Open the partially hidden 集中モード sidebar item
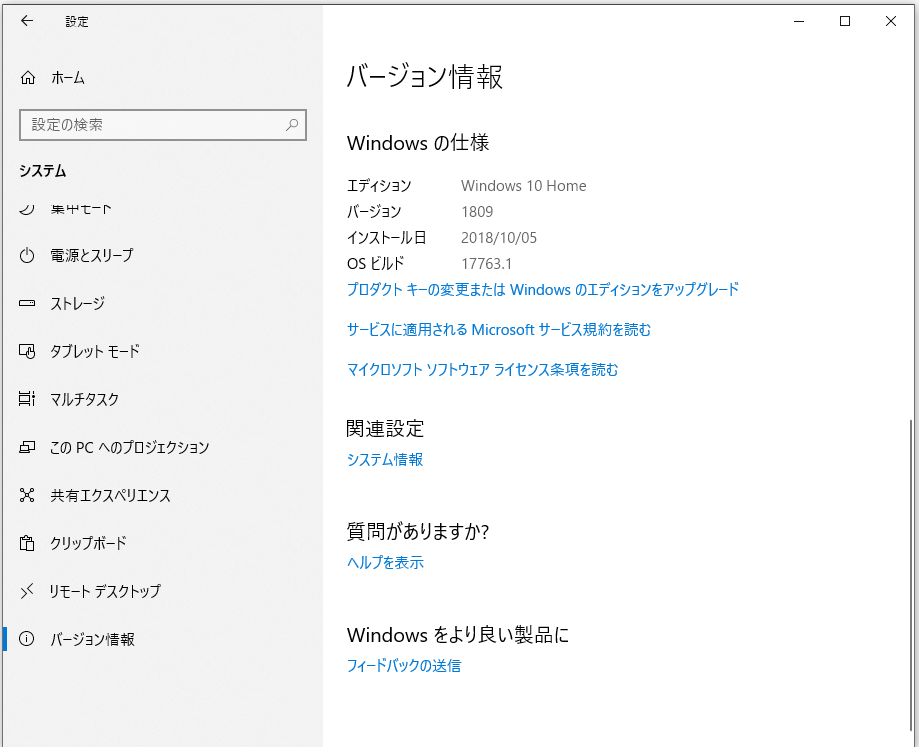 point(81,209)
